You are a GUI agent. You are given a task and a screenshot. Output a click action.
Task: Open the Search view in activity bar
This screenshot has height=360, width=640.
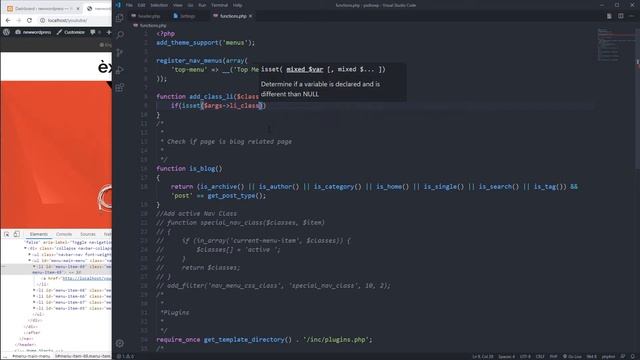(x=120, y=35)
